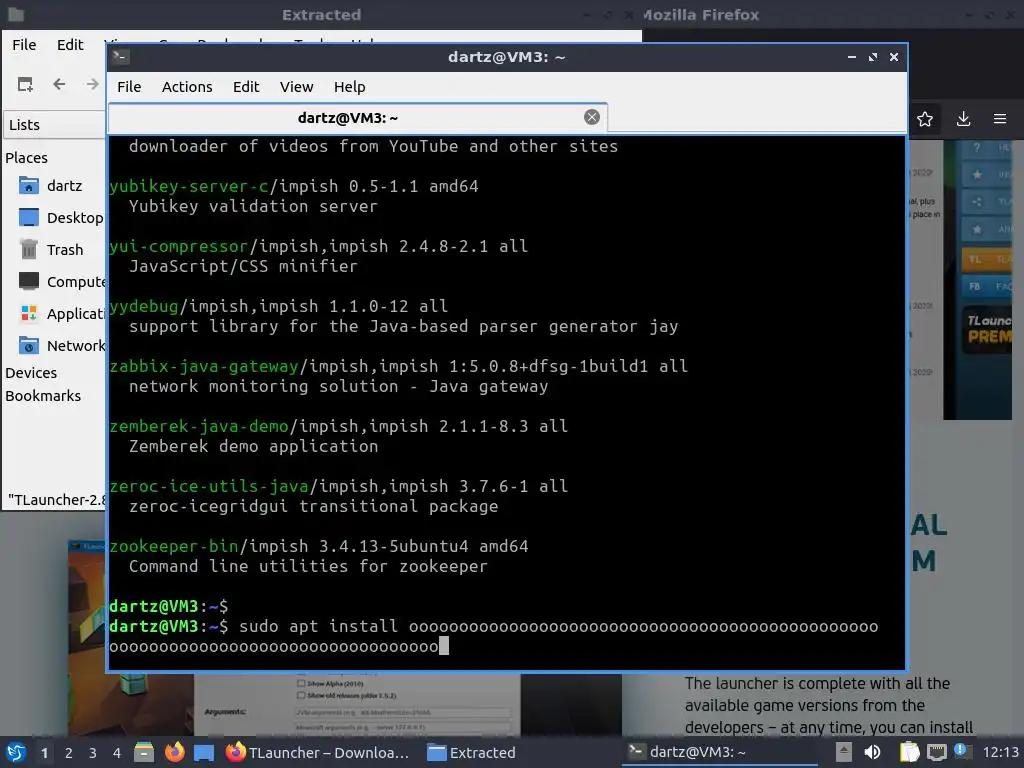Click the removable media eject tray icon
Viewport: 1024px width, 768px height.
click(x=844, y=752)
